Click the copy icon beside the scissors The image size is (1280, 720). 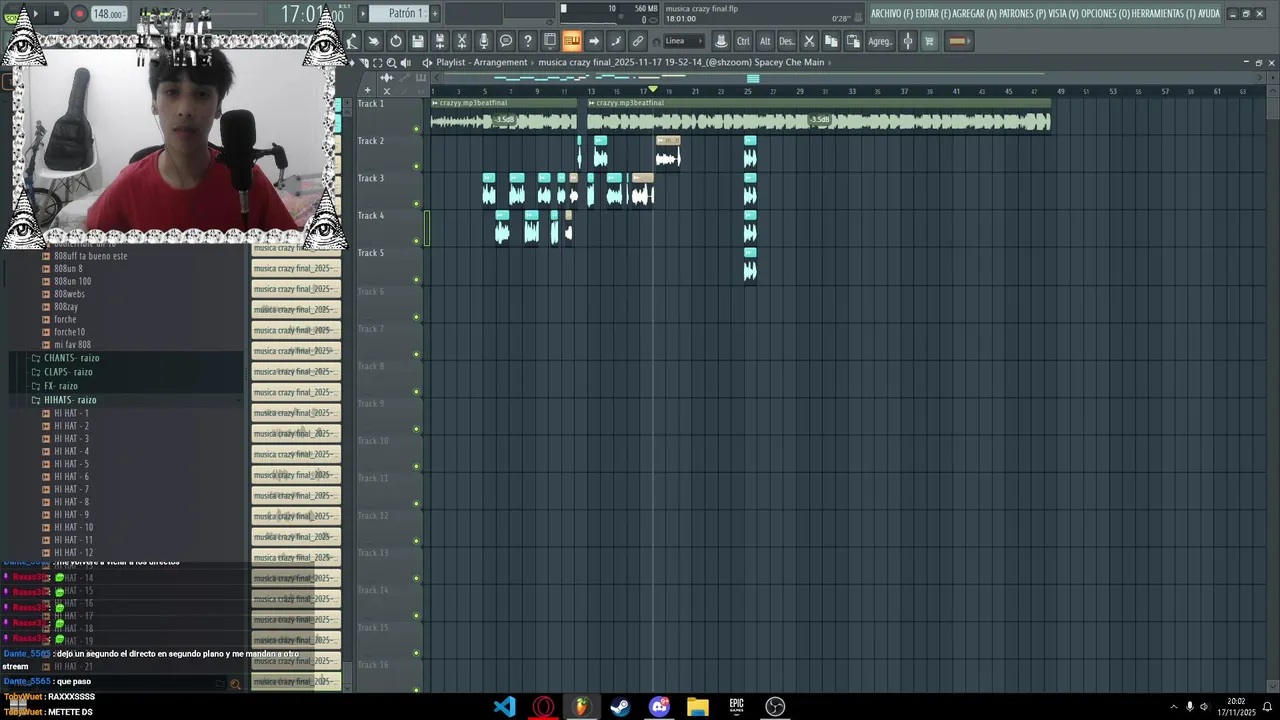click(x=831, y=41)
